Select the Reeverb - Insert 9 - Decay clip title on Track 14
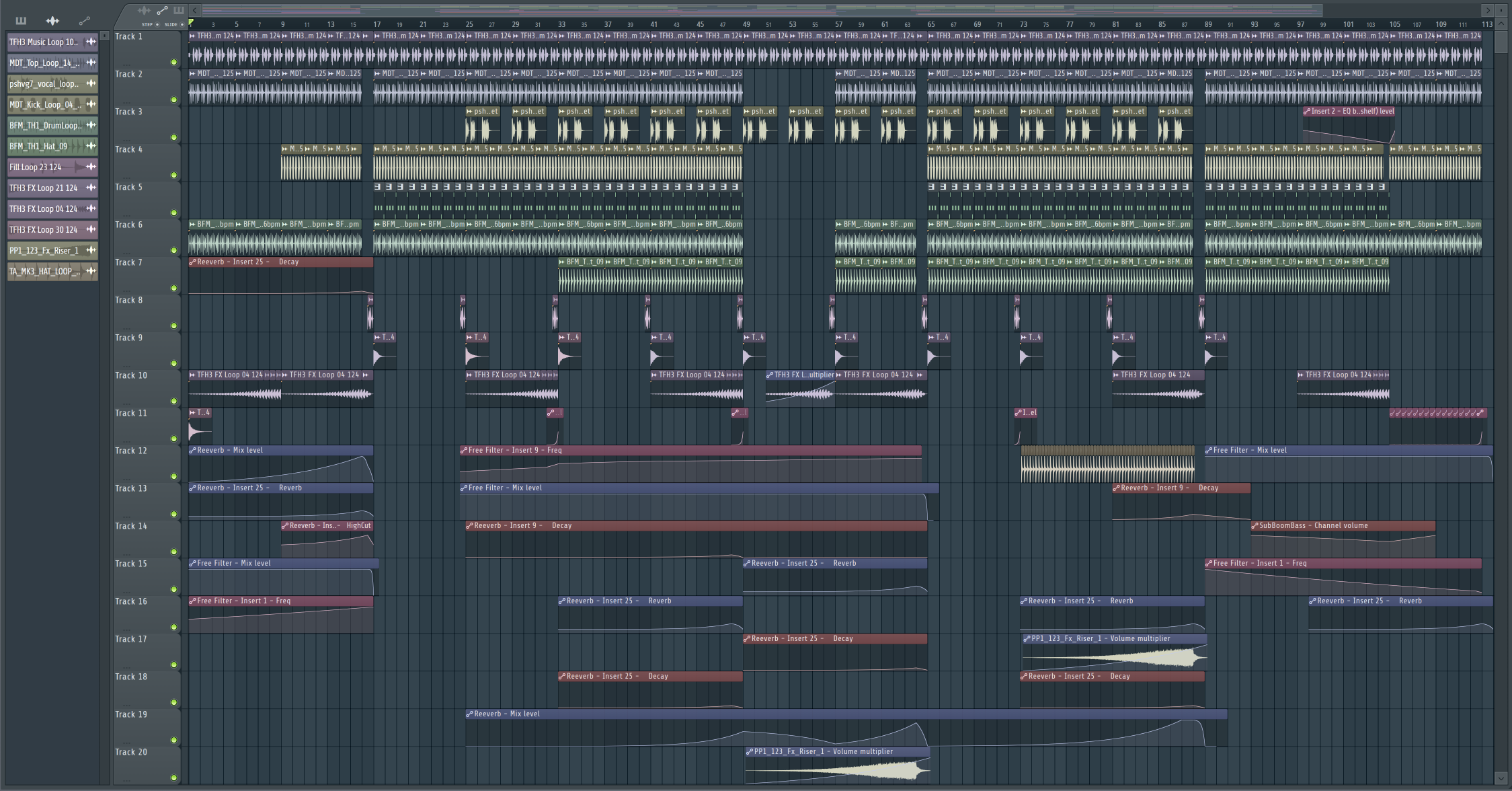1512x791 pixels. pyautogui.click(x=697, y=526)
